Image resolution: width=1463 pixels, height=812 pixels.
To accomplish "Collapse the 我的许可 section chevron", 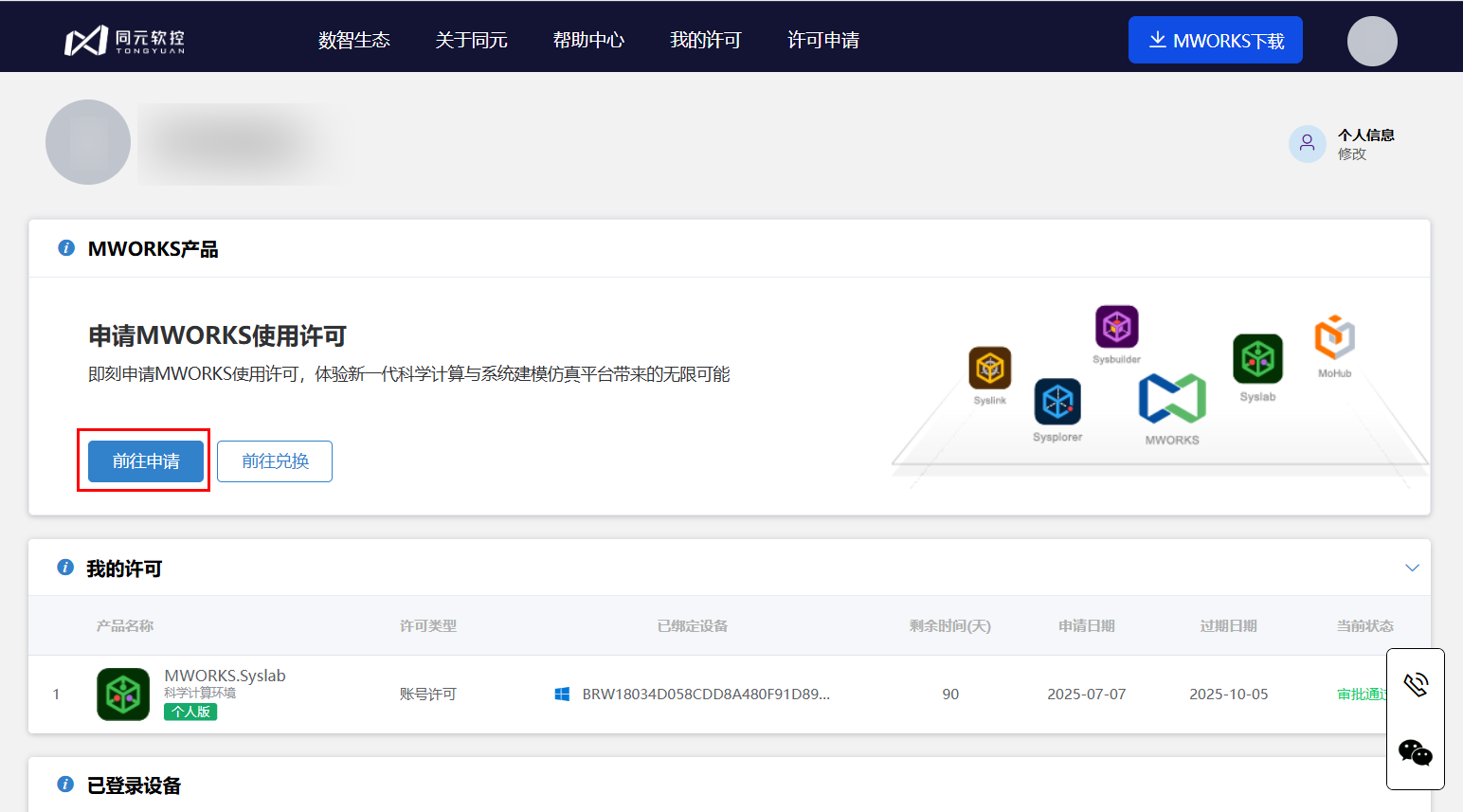I will point(1412,568).
